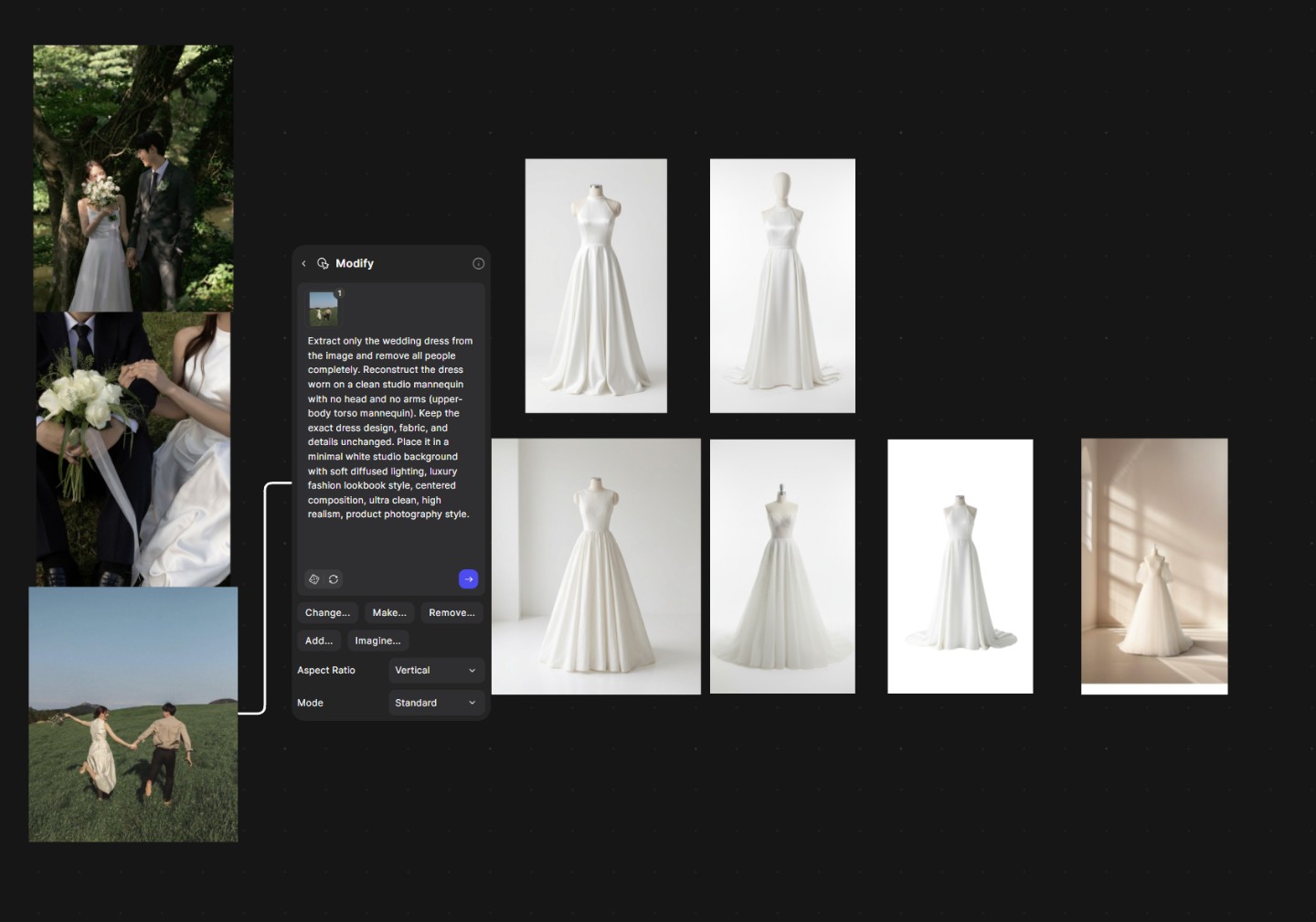Viewport: 1316px width, 922px height.
Task: Select the dress on mannequin with head
Action: pos(782,286)
